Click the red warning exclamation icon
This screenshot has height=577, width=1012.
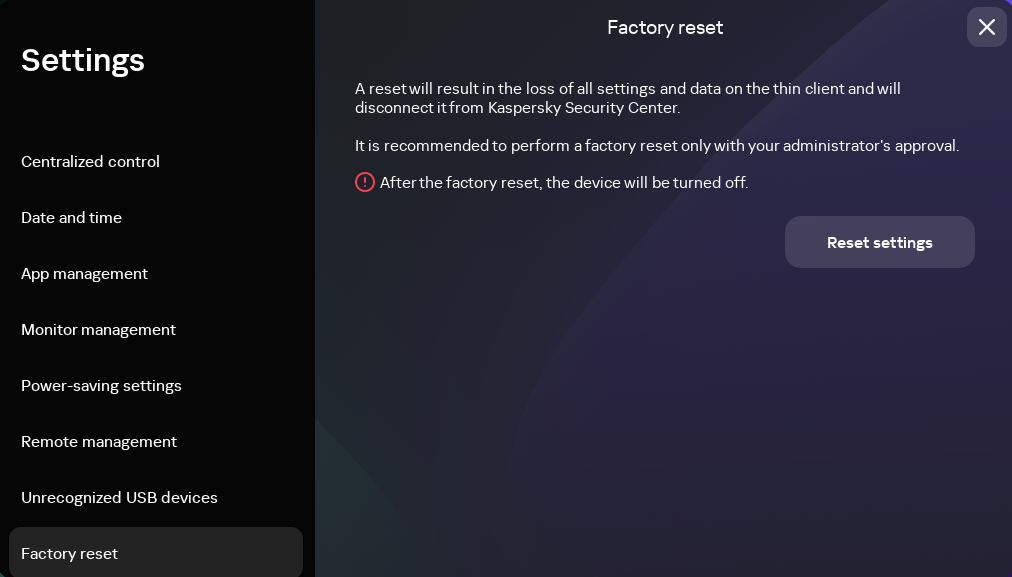364,182
